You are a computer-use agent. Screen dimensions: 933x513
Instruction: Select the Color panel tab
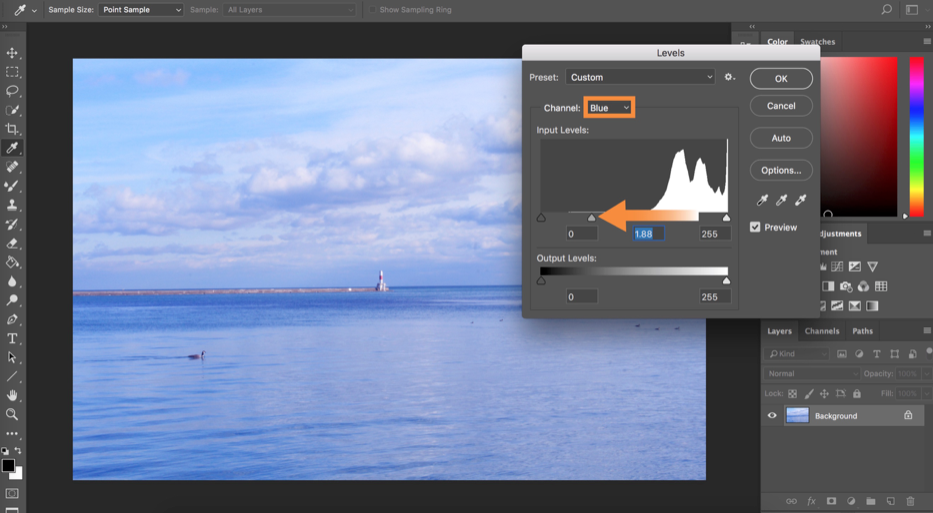(777, 42)
